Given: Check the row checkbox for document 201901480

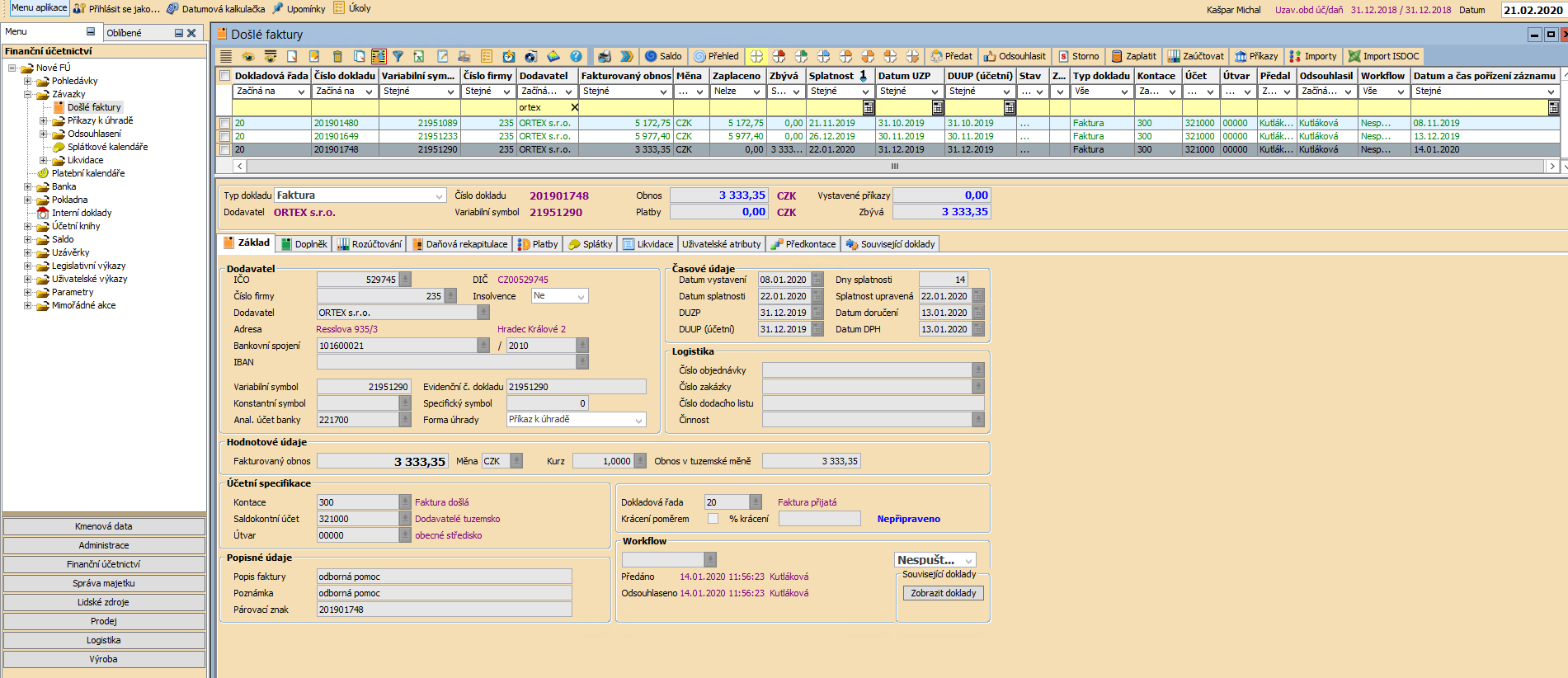Looking at the screenshot, I should pos(224,123).
